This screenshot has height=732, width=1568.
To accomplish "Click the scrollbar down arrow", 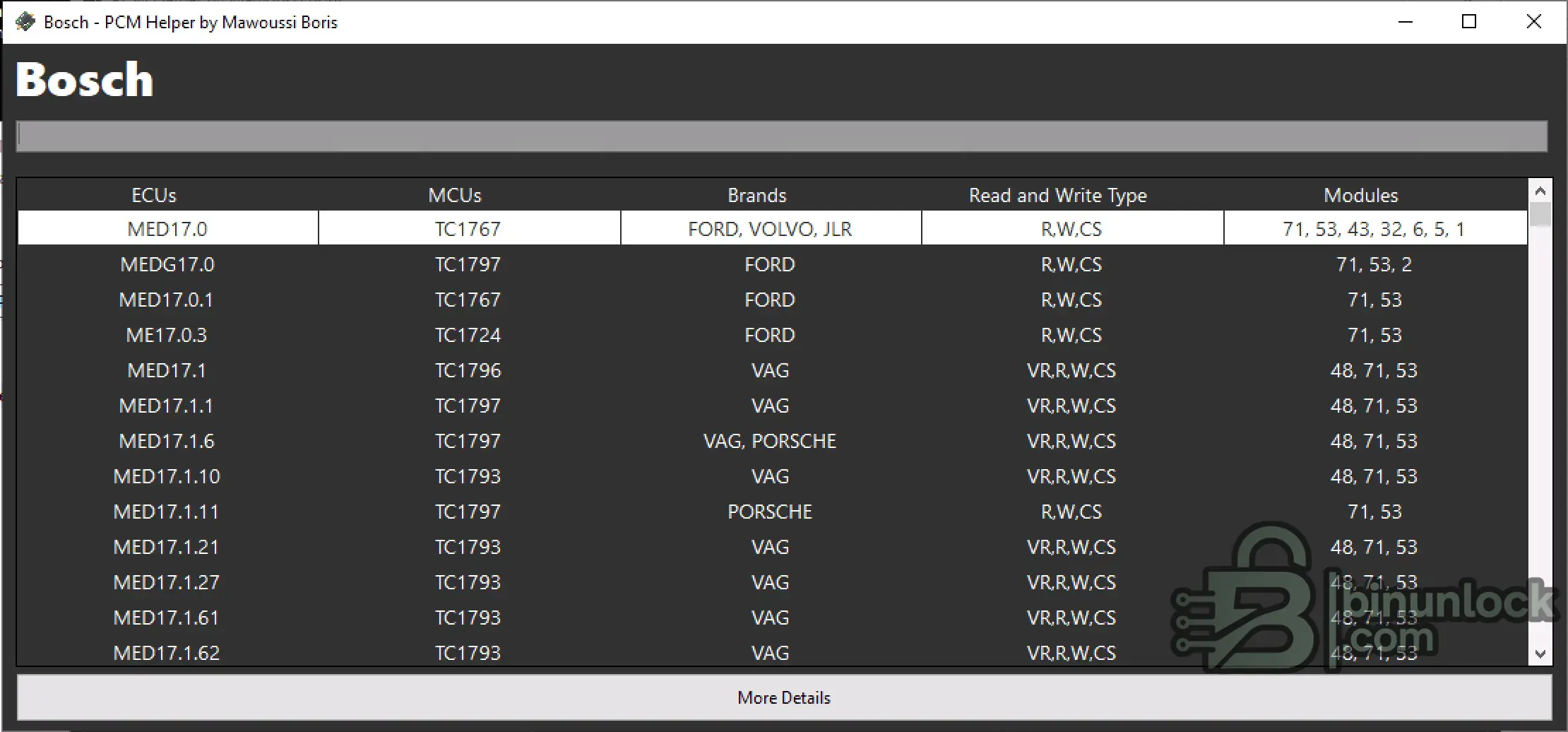I will point(1540,654).
